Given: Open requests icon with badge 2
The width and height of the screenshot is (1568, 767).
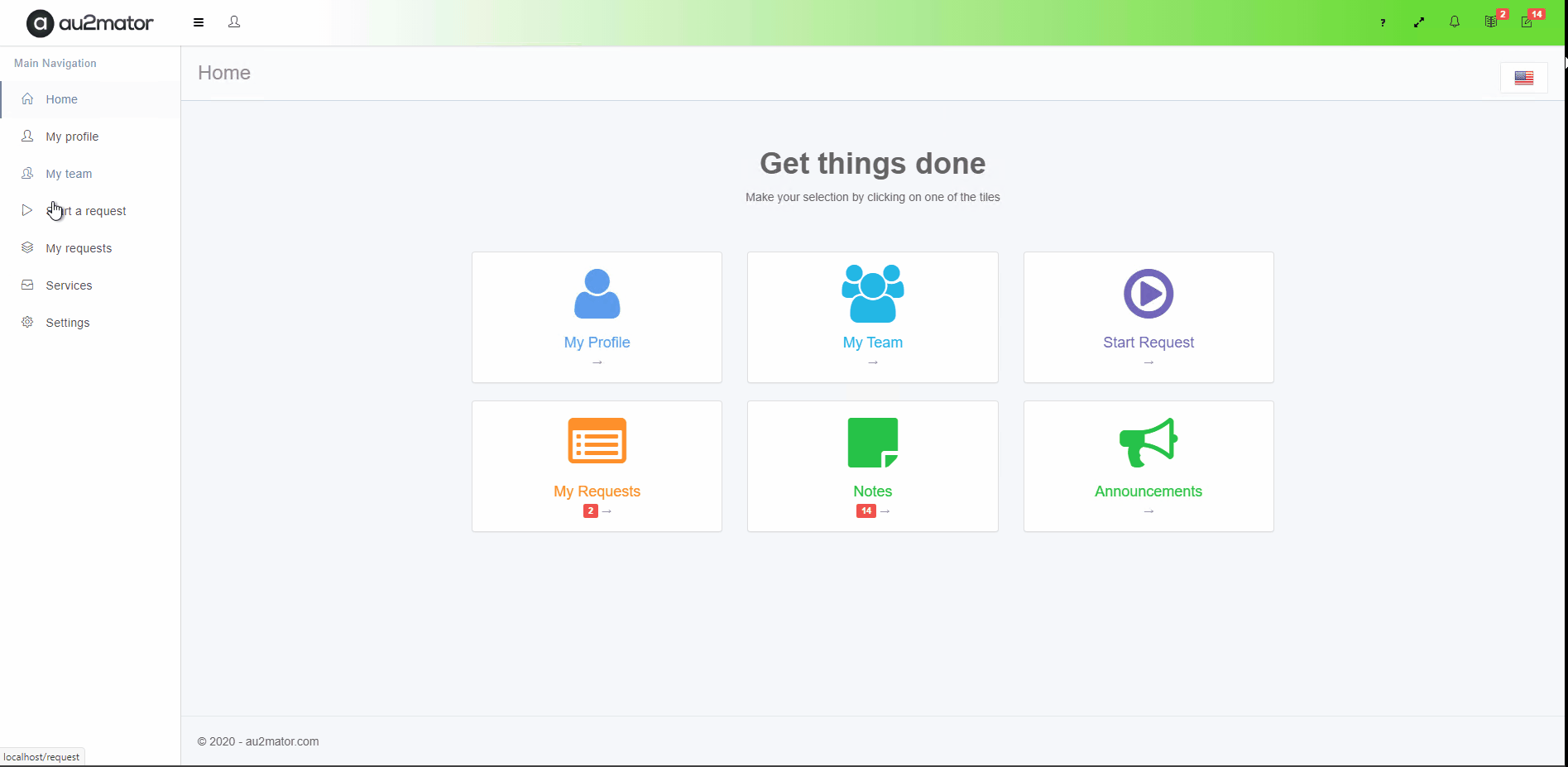Looking at the screenshot, I should 1491,22.
